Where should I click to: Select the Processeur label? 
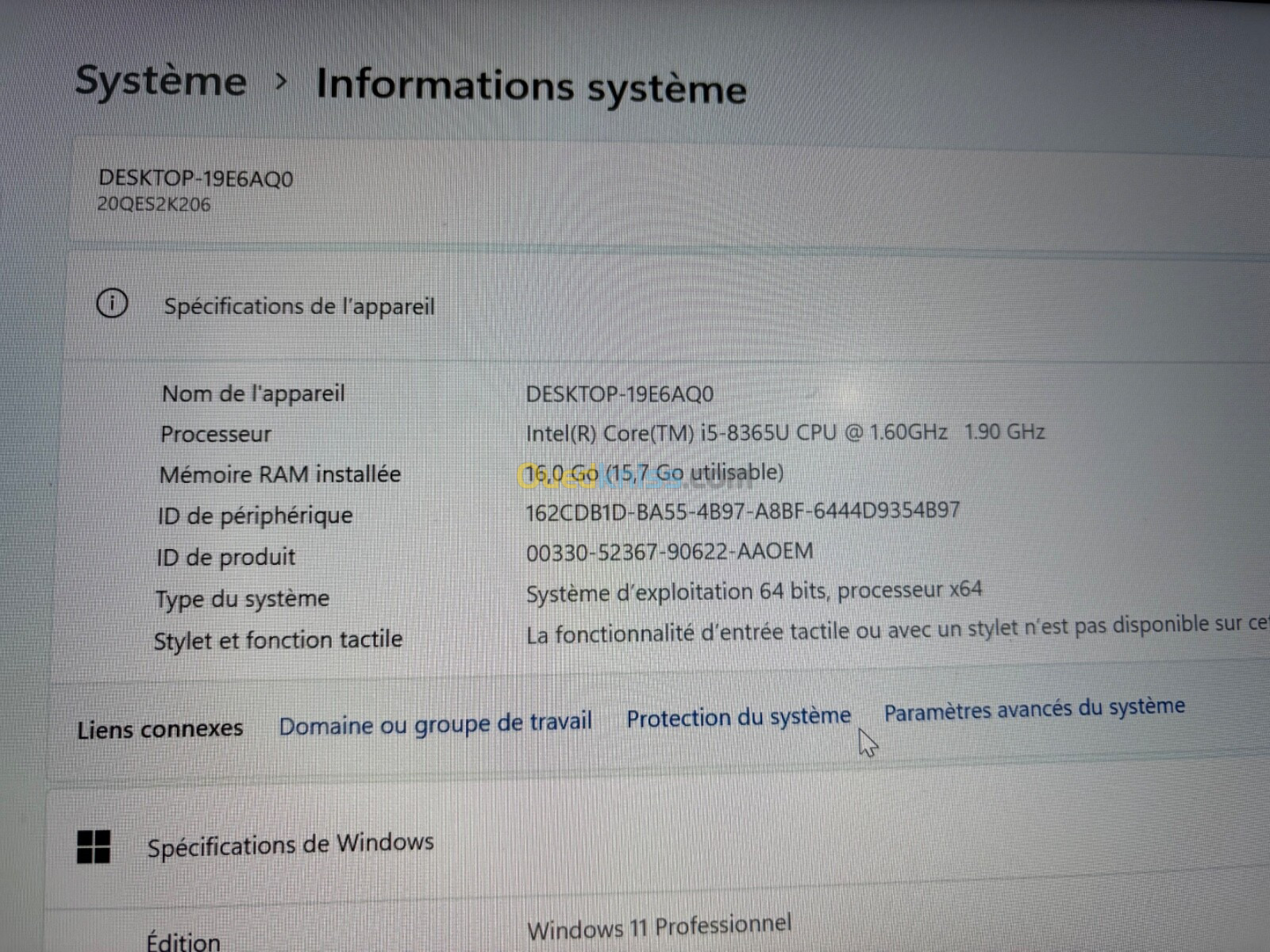pos(216,434)
